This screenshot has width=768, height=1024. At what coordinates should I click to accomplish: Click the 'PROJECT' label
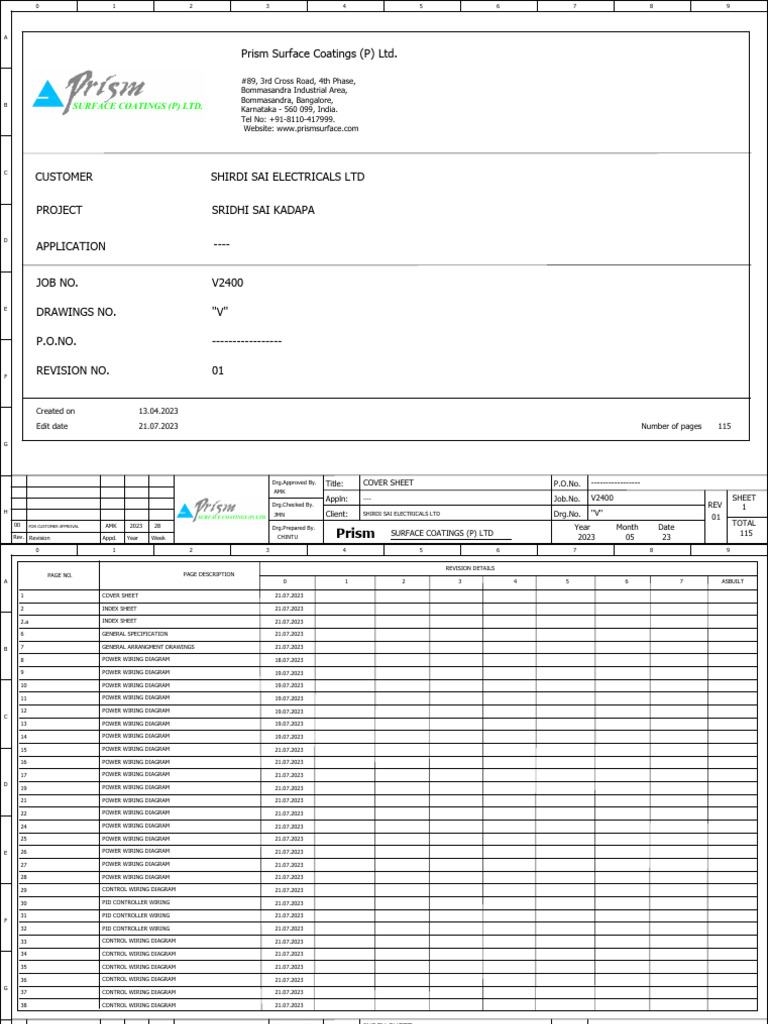click(59, 210)
